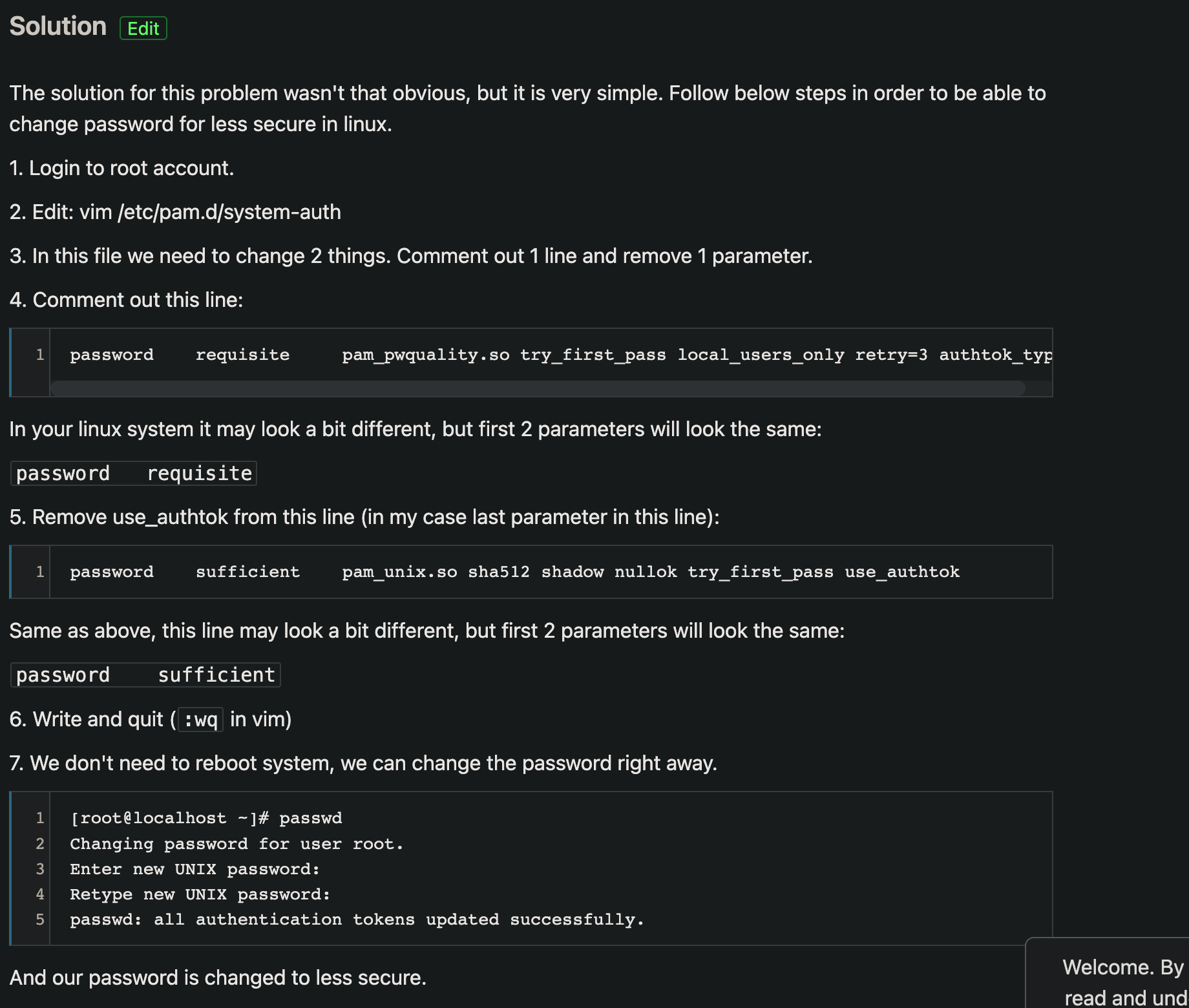This screenshot has width=1189, height=1008.
Task: Click the 'tokens updated successfully' output line
Action: click(357, 919)
